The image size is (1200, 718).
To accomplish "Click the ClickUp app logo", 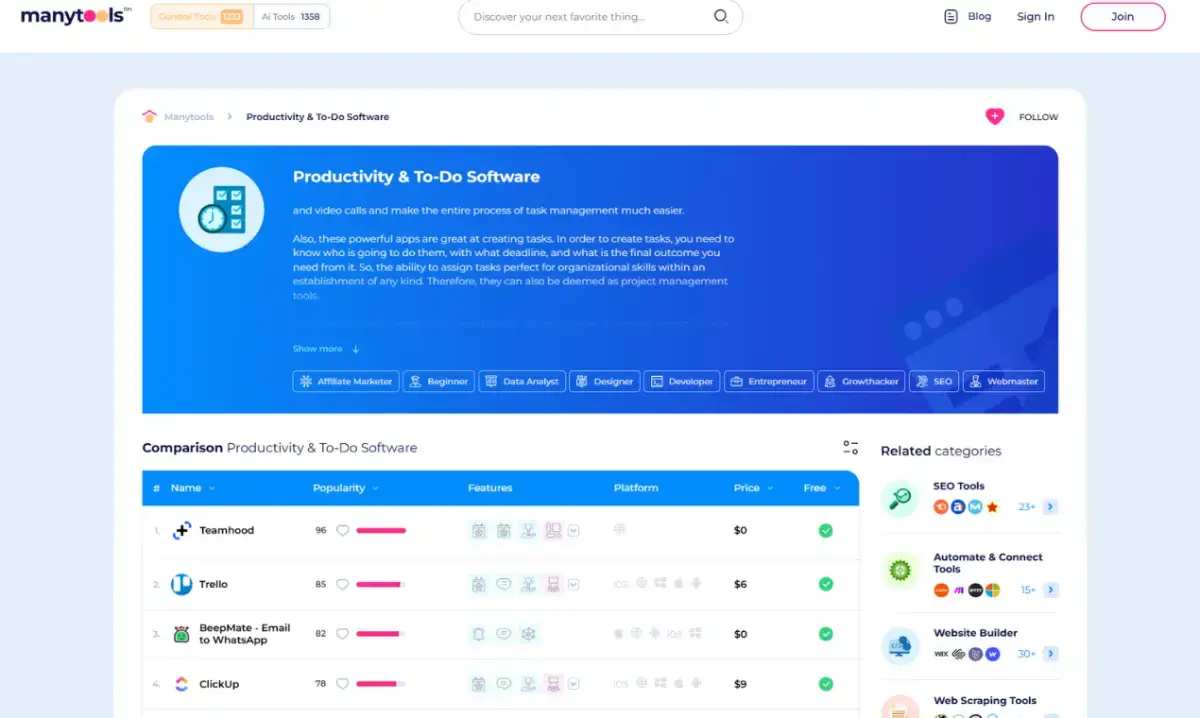I will click(x=181, y=684).
